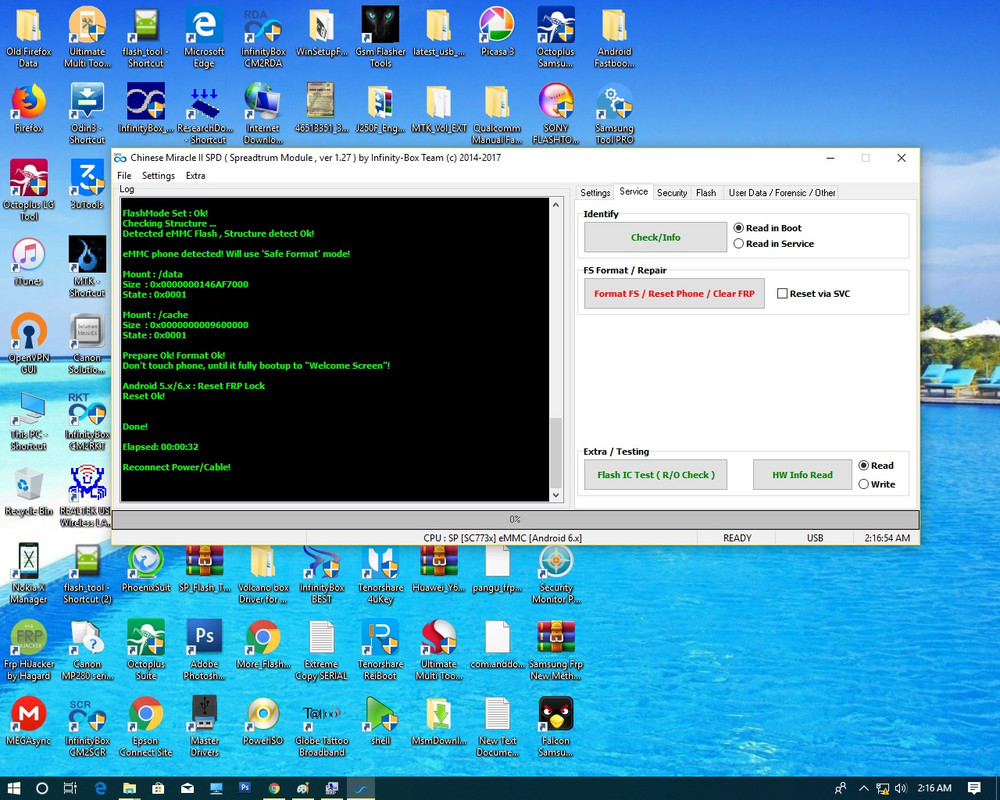Click Format FS / Reset Phone / Clear FRP

(674, 293)
